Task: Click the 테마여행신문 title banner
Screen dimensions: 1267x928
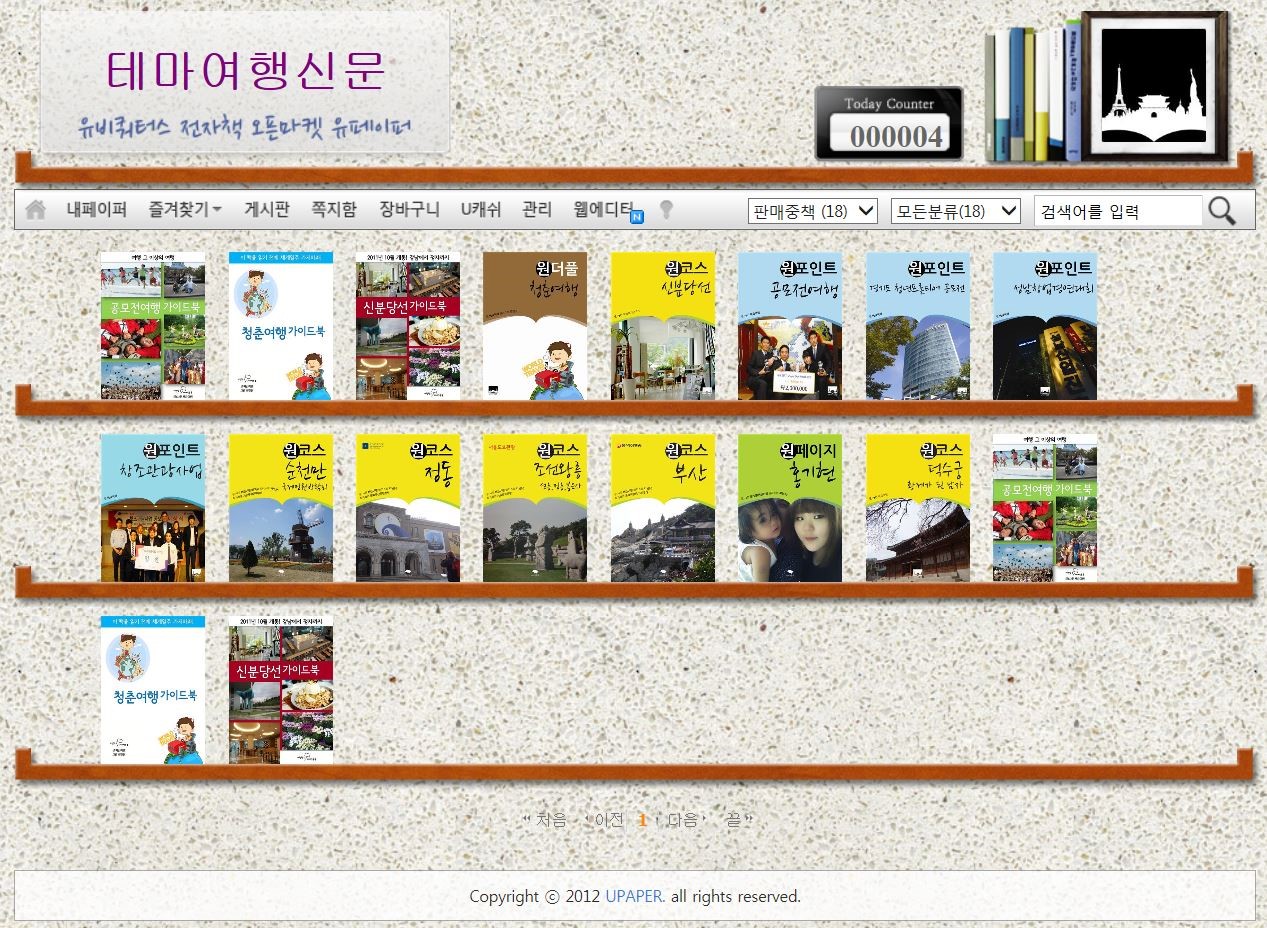Action: coord(245,82)
